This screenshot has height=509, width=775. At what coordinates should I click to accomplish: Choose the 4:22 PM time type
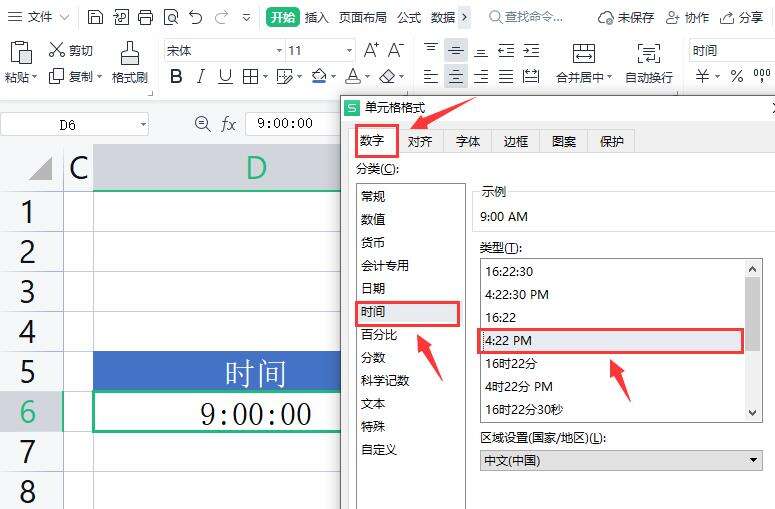[x=611, y=340]
